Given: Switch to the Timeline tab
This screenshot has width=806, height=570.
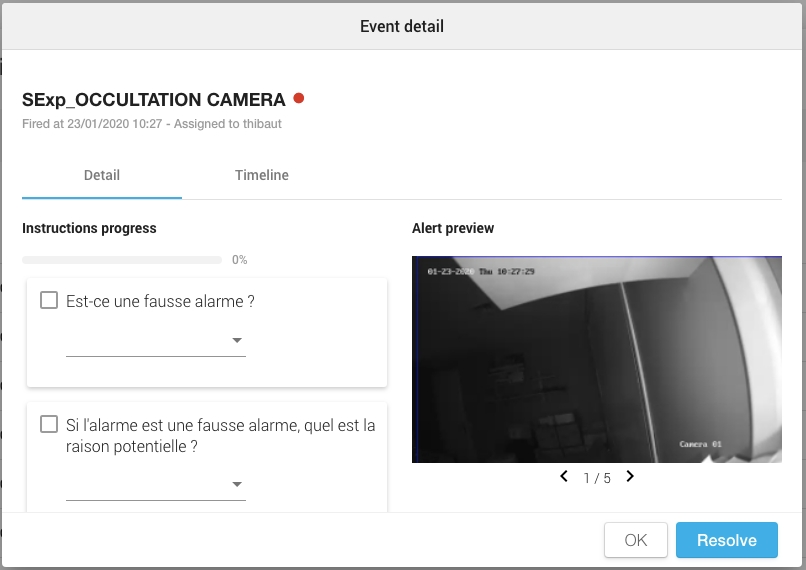Looking at the screenshot, I should (262, 175).
